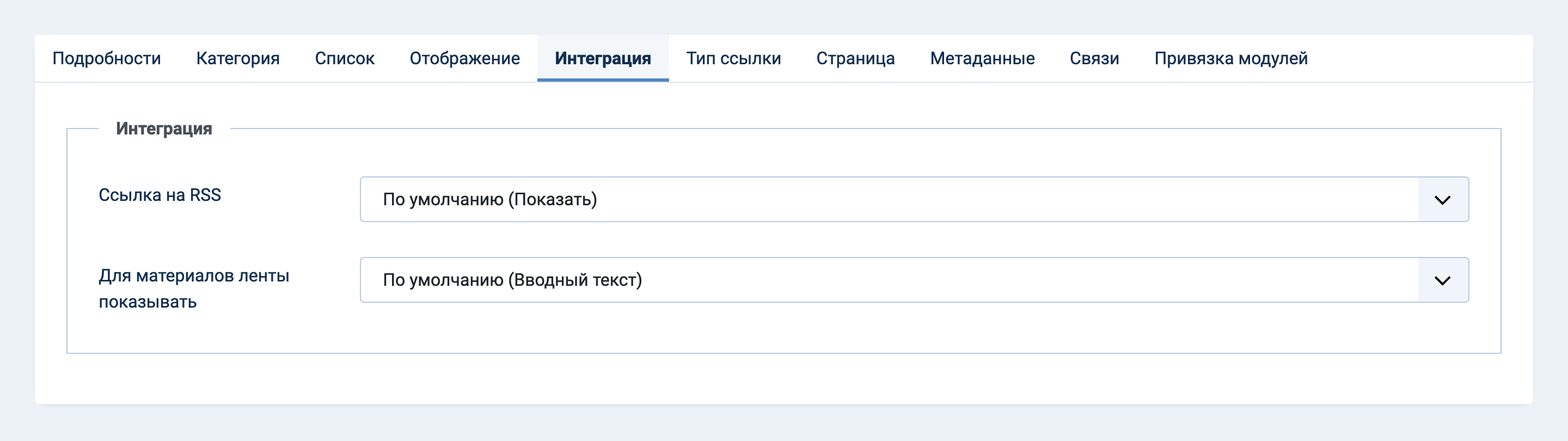Click blank white area below the Интеграция fieldset
The height and width of the screenshot is (441, 1568).
tap(783, 378)
